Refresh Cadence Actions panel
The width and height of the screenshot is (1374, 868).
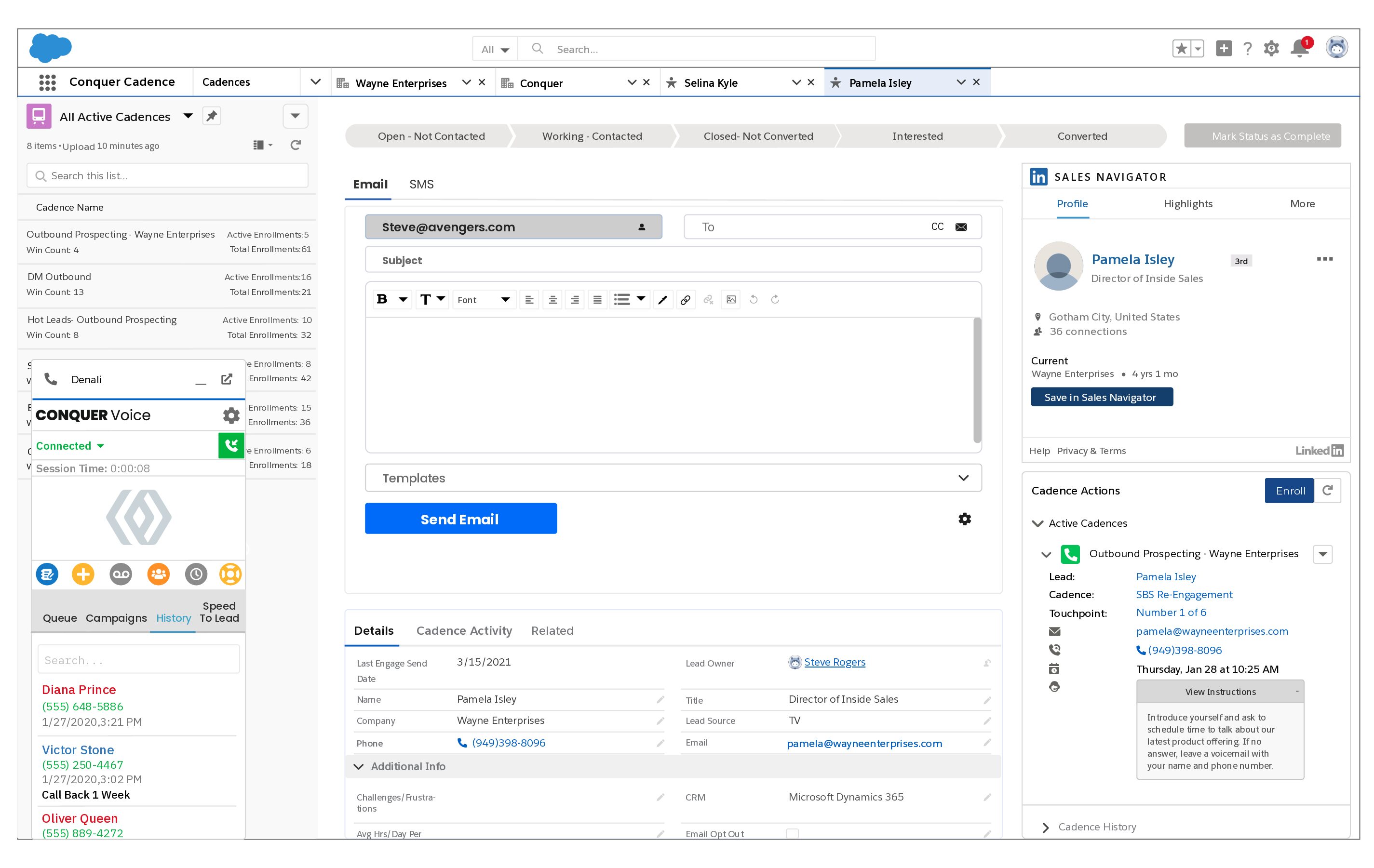pos(1328,491)
